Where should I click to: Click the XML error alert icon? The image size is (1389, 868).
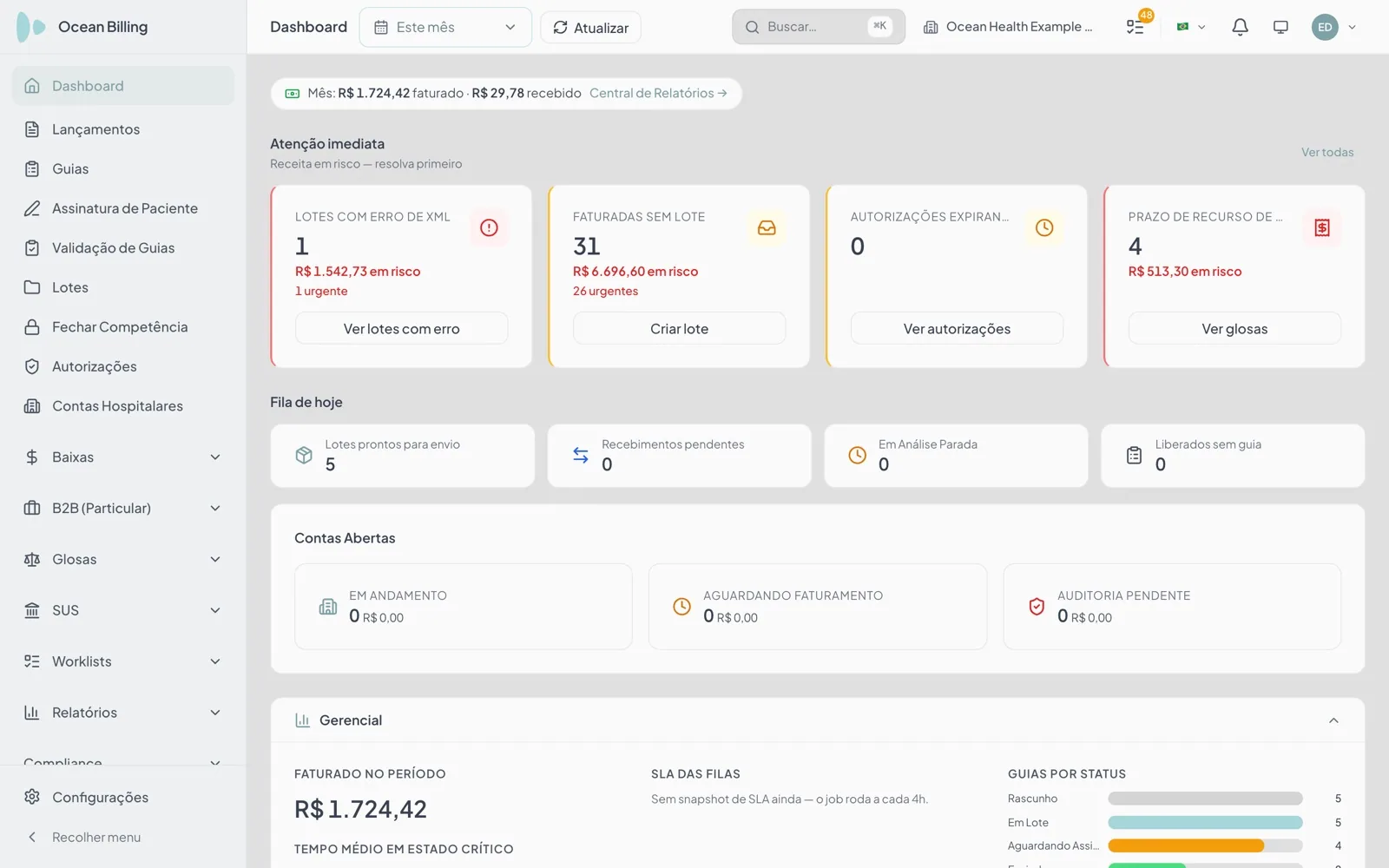pos(489,227)
